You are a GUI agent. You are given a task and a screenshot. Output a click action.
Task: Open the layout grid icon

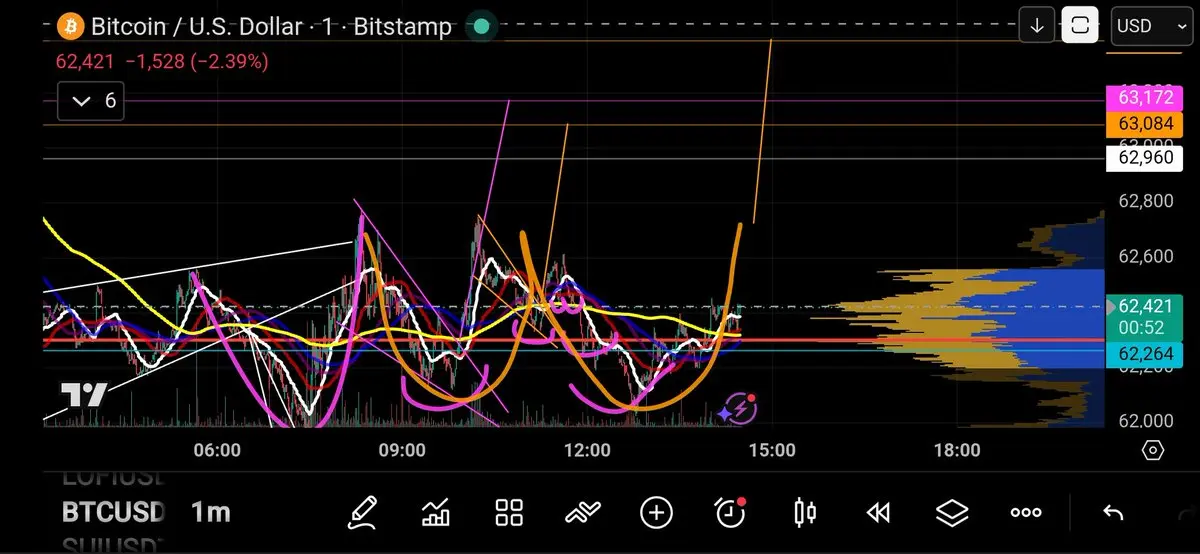click(x=510, y=513)
